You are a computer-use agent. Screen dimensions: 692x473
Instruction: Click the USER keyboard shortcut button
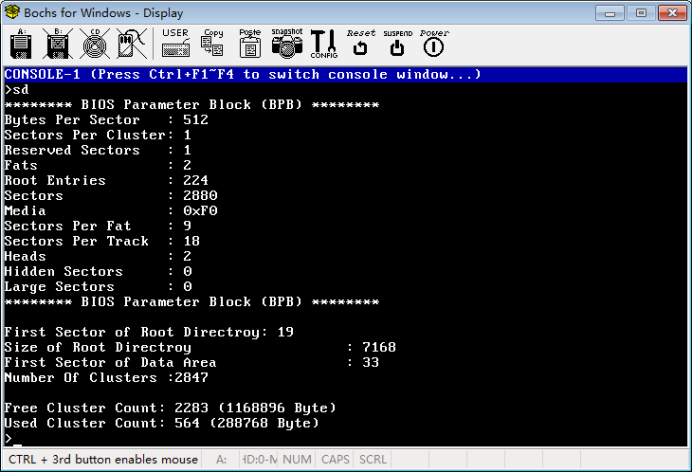coord(176,43)
